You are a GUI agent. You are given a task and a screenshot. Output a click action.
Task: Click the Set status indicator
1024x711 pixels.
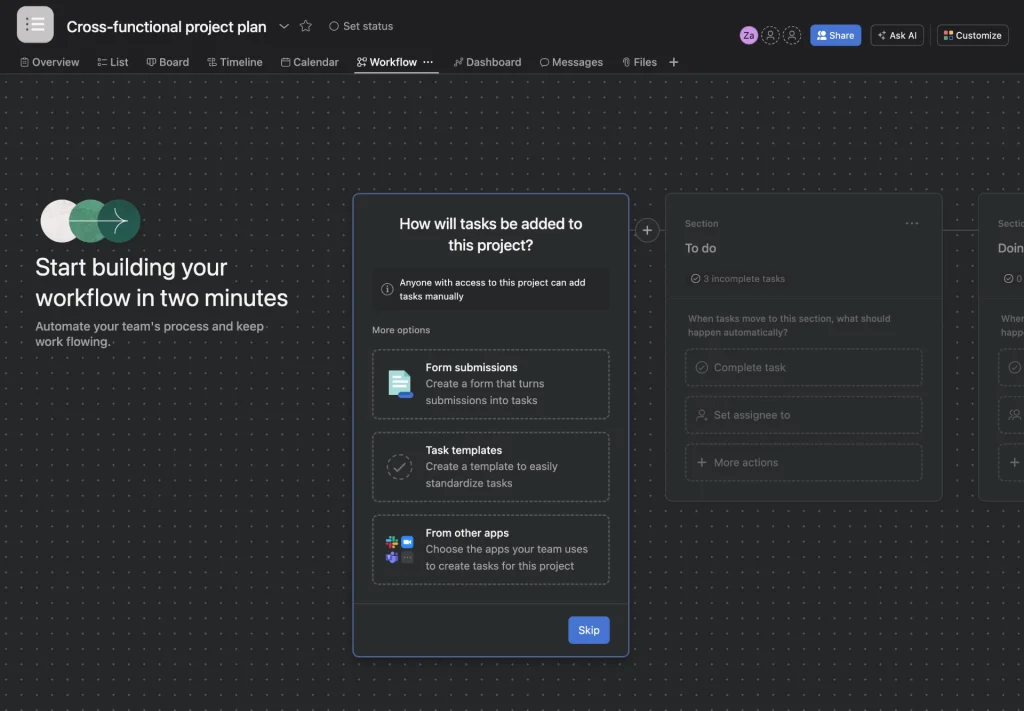coord(361,26)
